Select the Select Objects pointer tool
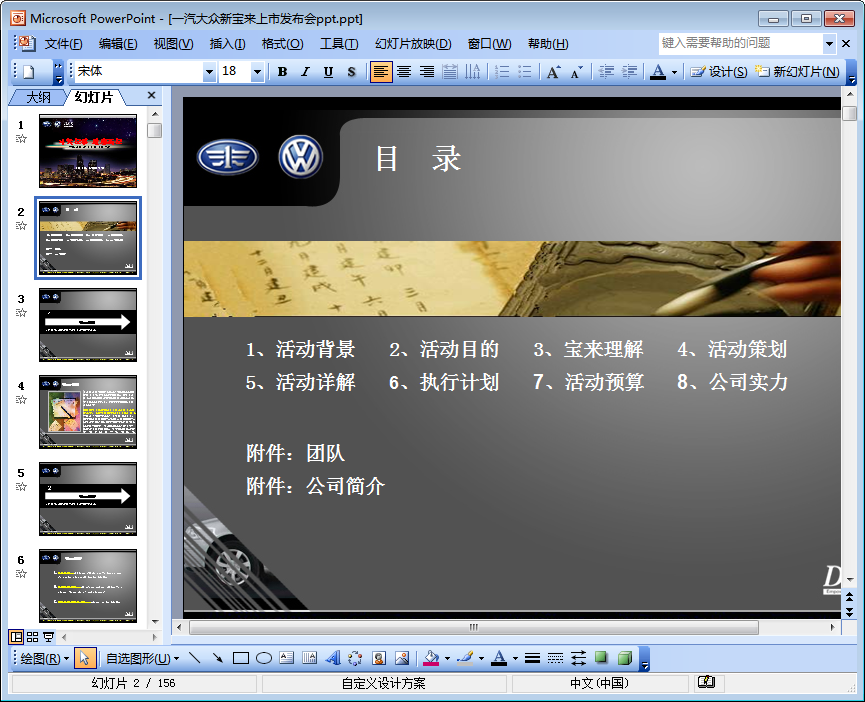Image resolution: width=865 pixels, height=702 pixels. pos(84,658)
